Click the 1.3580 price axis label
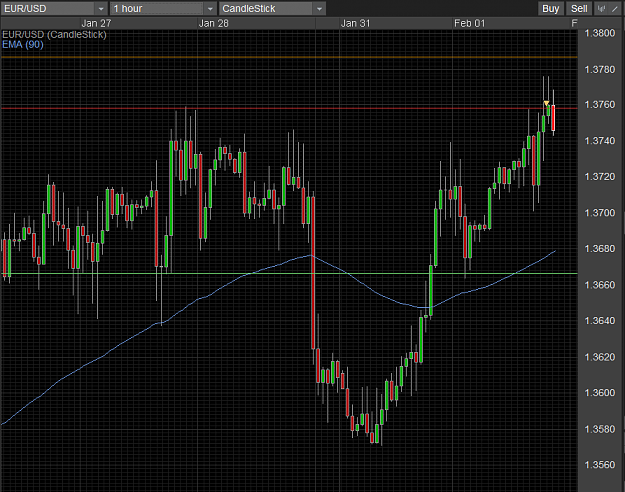 click(x=599, y=429)
